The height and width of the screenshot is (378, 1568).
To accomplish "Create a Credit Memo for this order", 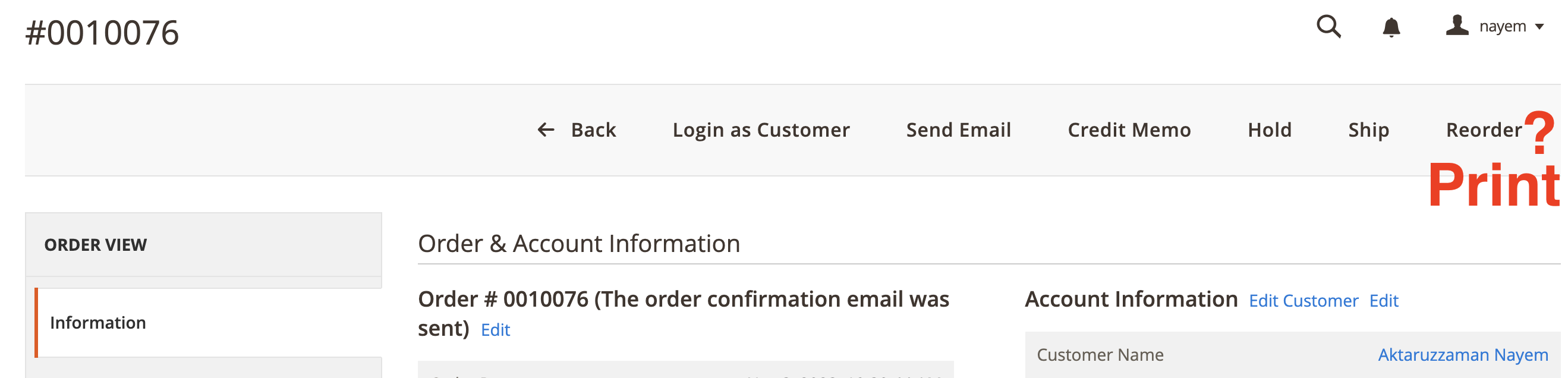I will point(1129,130).
